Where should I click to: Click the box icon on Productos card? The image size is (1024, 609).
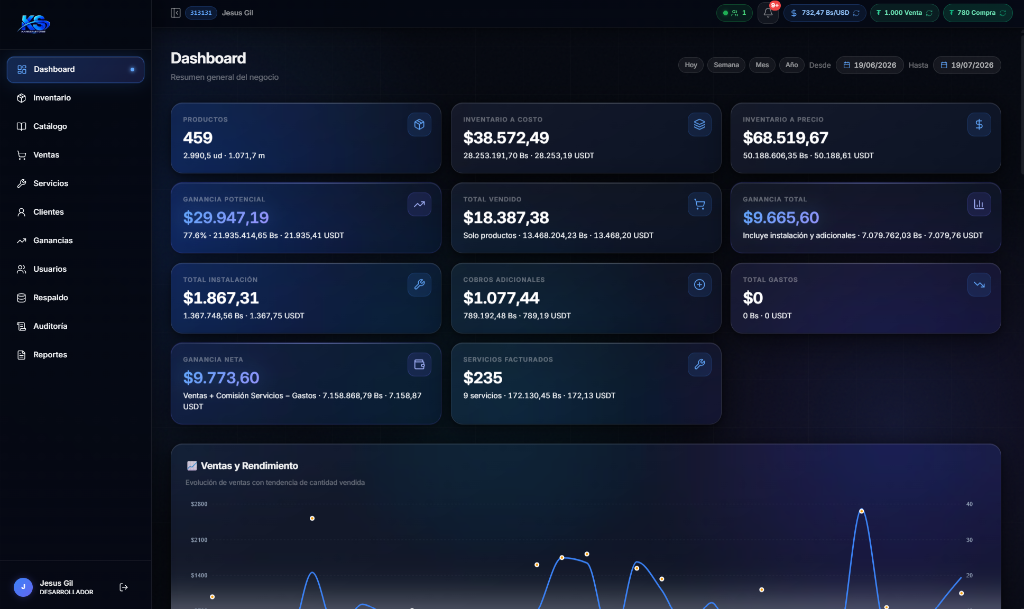click(419, 125)
